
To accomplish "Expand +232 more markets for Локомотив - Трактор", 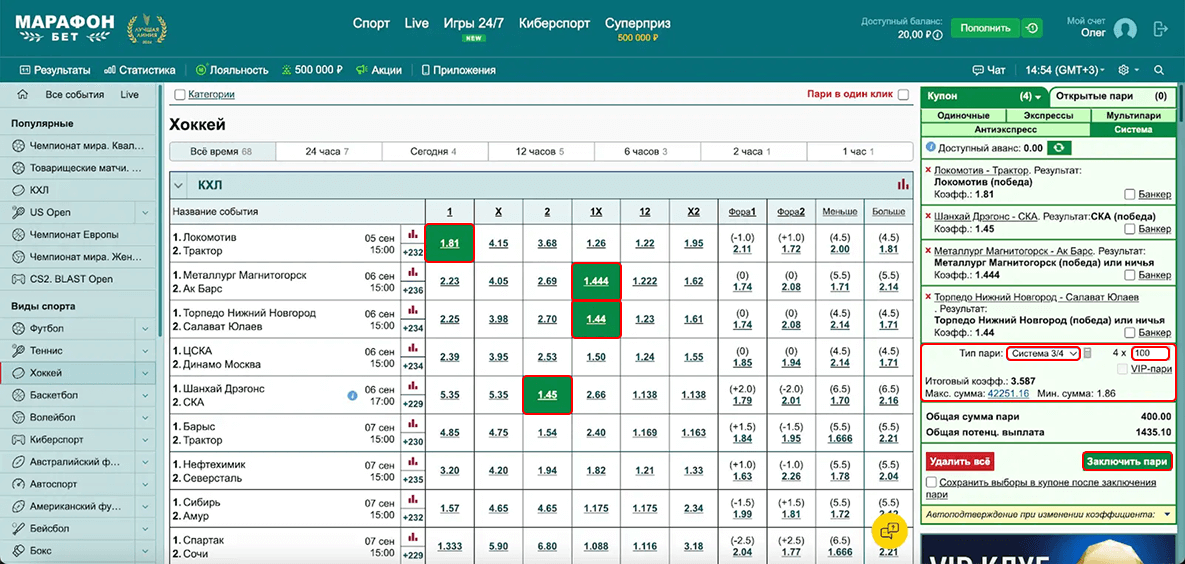I will [x=413, y=253].
